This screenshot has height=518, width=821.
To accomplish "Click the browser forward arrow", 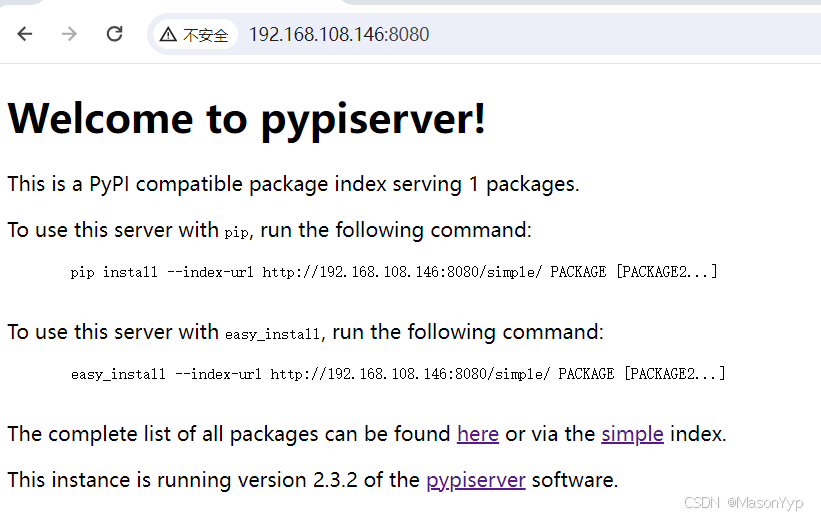I will [69, 34].
